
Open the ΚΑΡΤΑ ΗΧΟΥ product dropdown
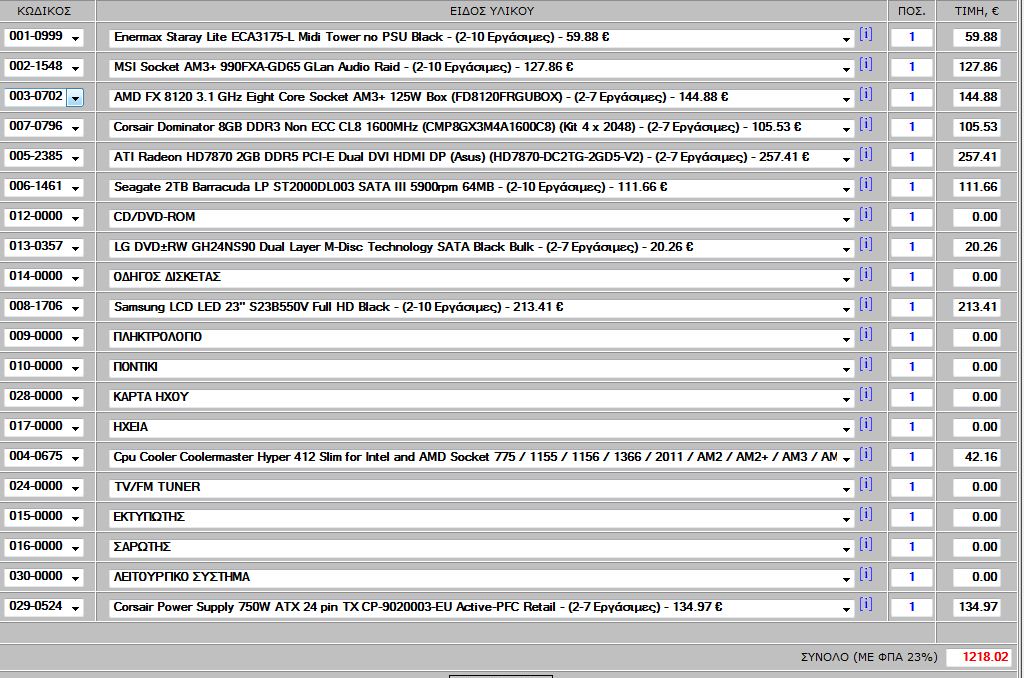click(x=846, y=399)
